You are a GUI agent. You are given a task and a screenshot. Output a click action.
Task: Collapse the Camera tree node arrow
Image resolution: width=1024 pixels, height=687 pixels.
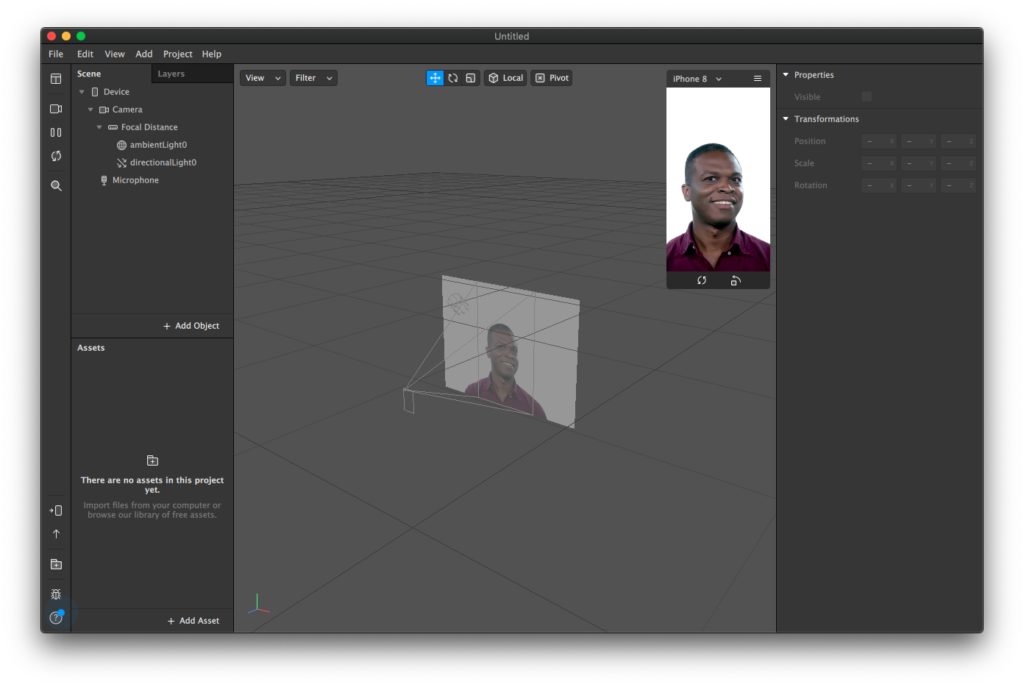coord(90,110)
